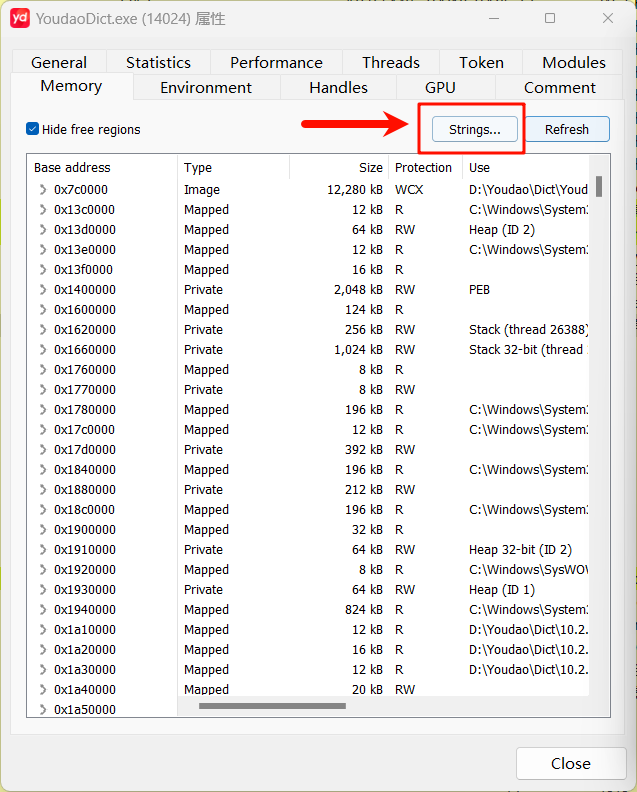Click the 824 kB size cell
The height and width of the screenshot is (792, 637).
click(x=364, y=610)
